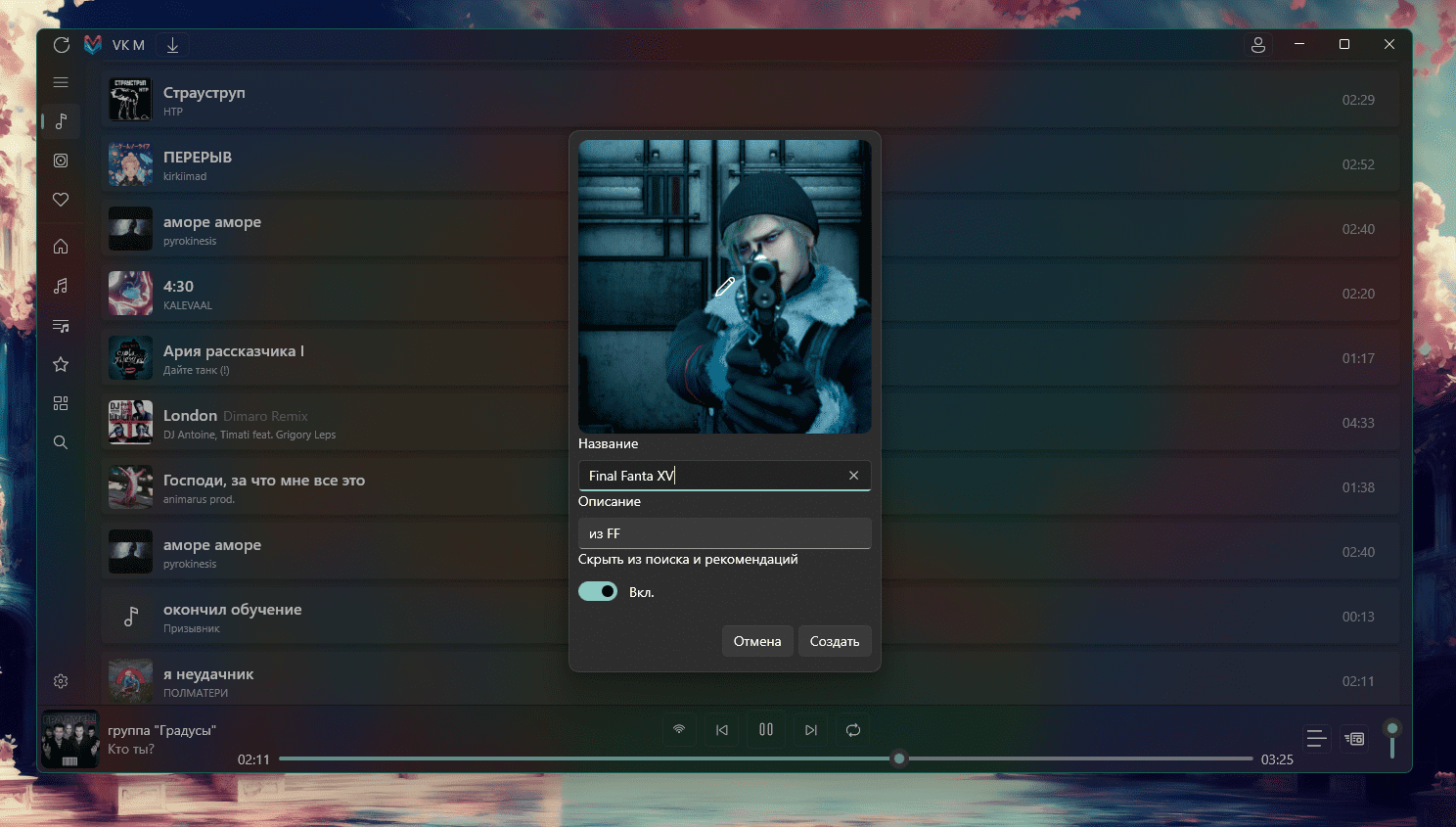Click the Название input field

[724, 476]
